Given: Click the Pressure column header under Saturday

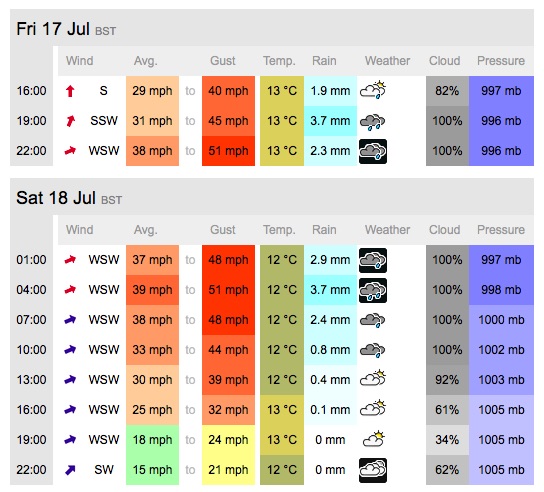Looking at the screenshot, I should pyautogui.click(x=501, y=230).
